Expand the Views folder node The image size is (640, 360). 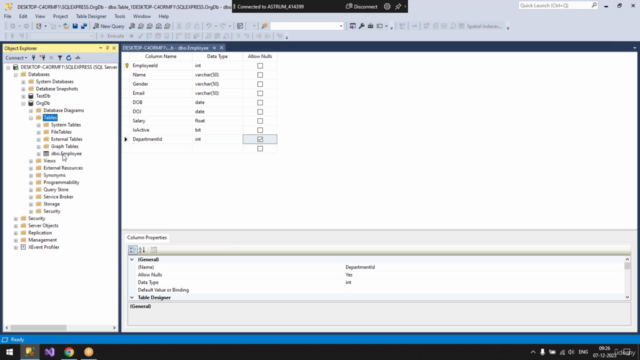point(31,161)
